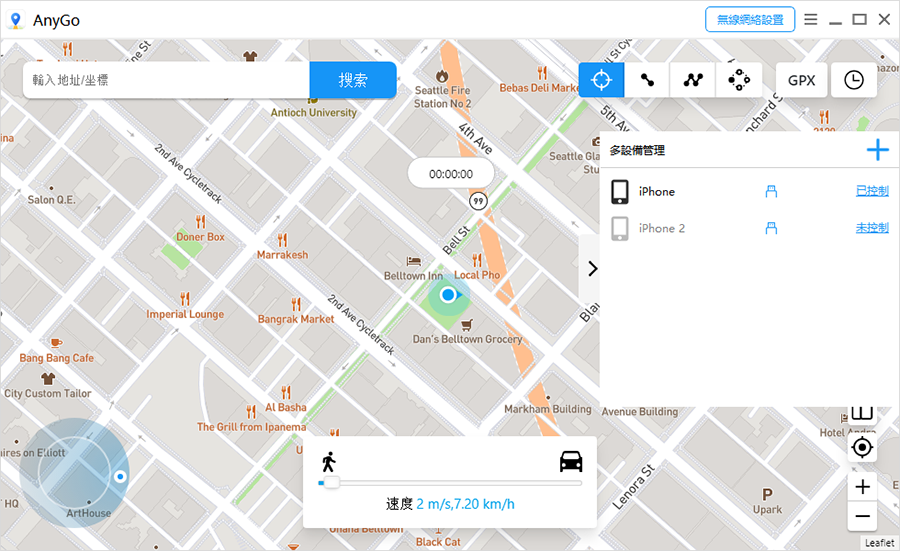
Task: Add a new device with plus icon
Action: tap(877, 151)
